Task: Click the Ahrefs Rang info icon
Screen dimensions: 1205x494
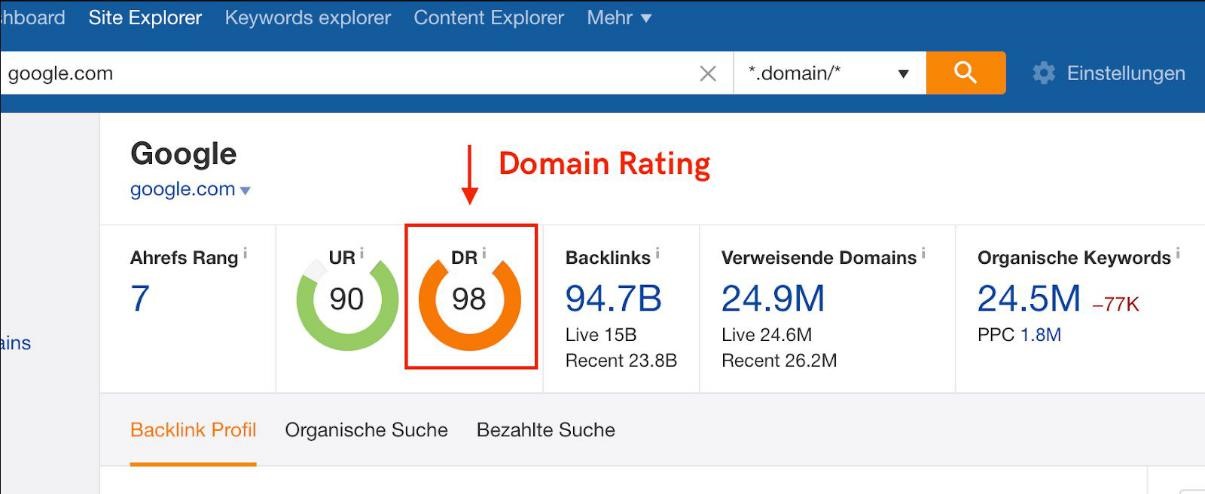Action: click(245, 254)
